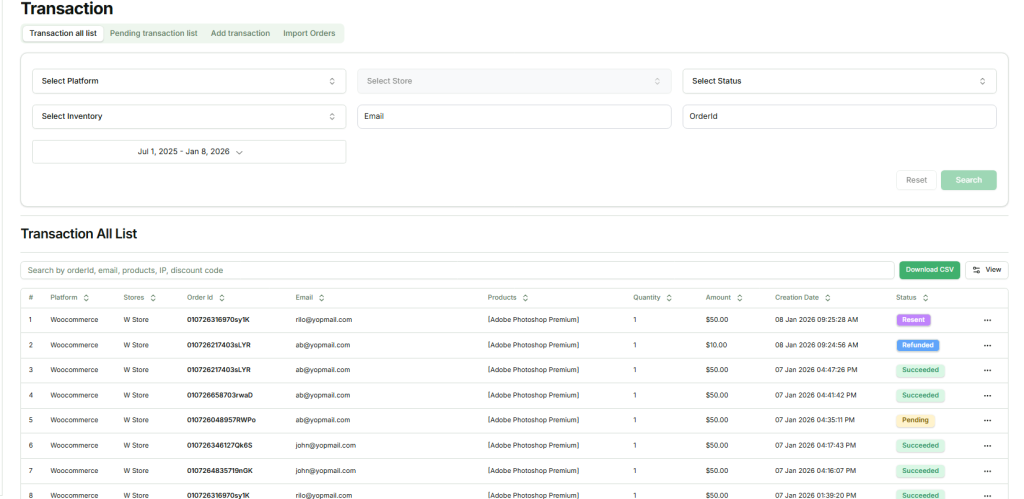
Task: Click the Order Id column sort icon
Action: coord(222,298)
